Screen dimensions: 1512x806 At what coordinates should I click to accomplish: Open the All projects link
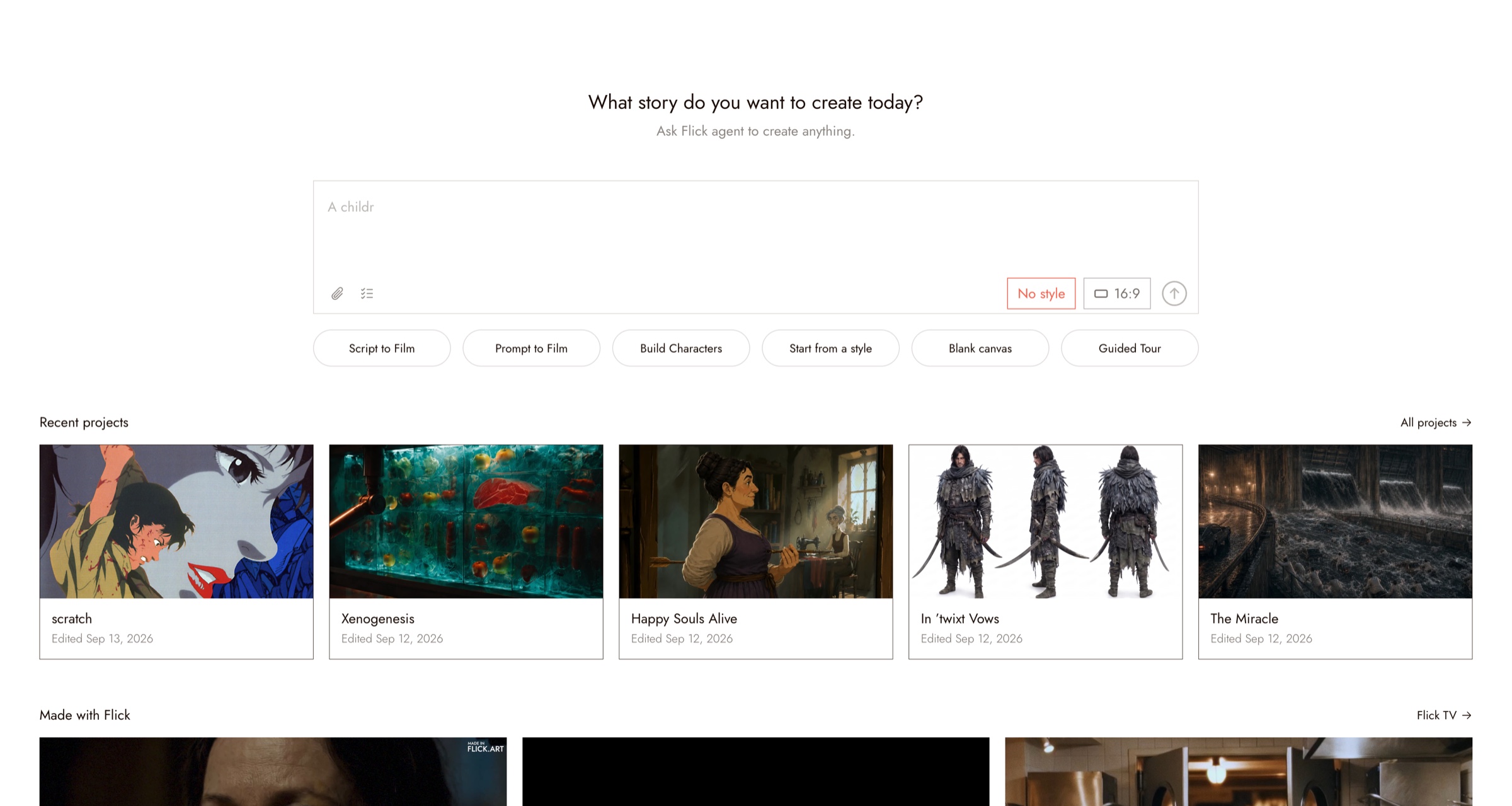(1436, 422)
